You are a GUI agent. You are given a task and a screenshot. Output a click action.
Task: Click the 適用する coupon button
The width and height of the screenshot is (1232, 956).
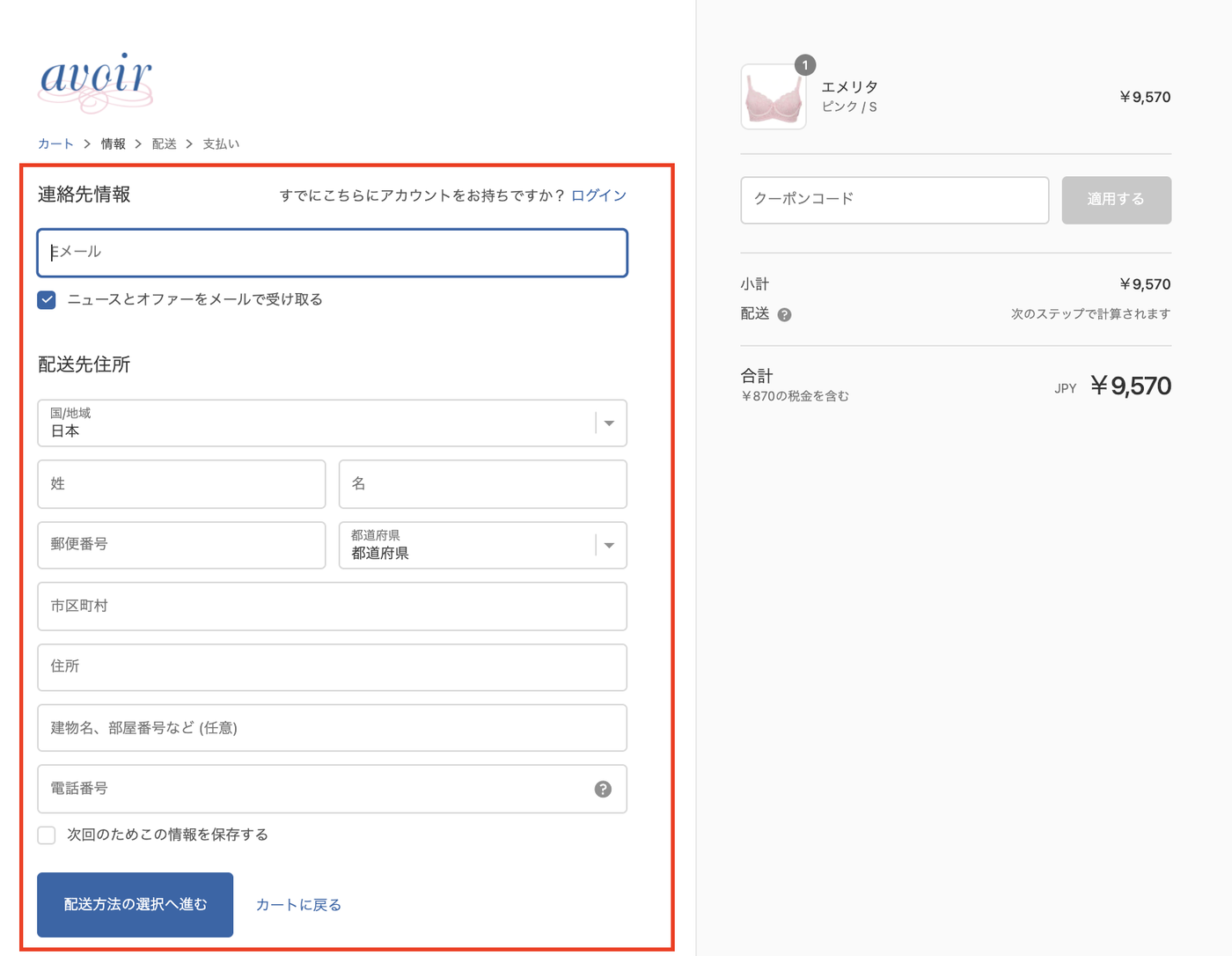pyautogui.click(x=1116, y=200)
